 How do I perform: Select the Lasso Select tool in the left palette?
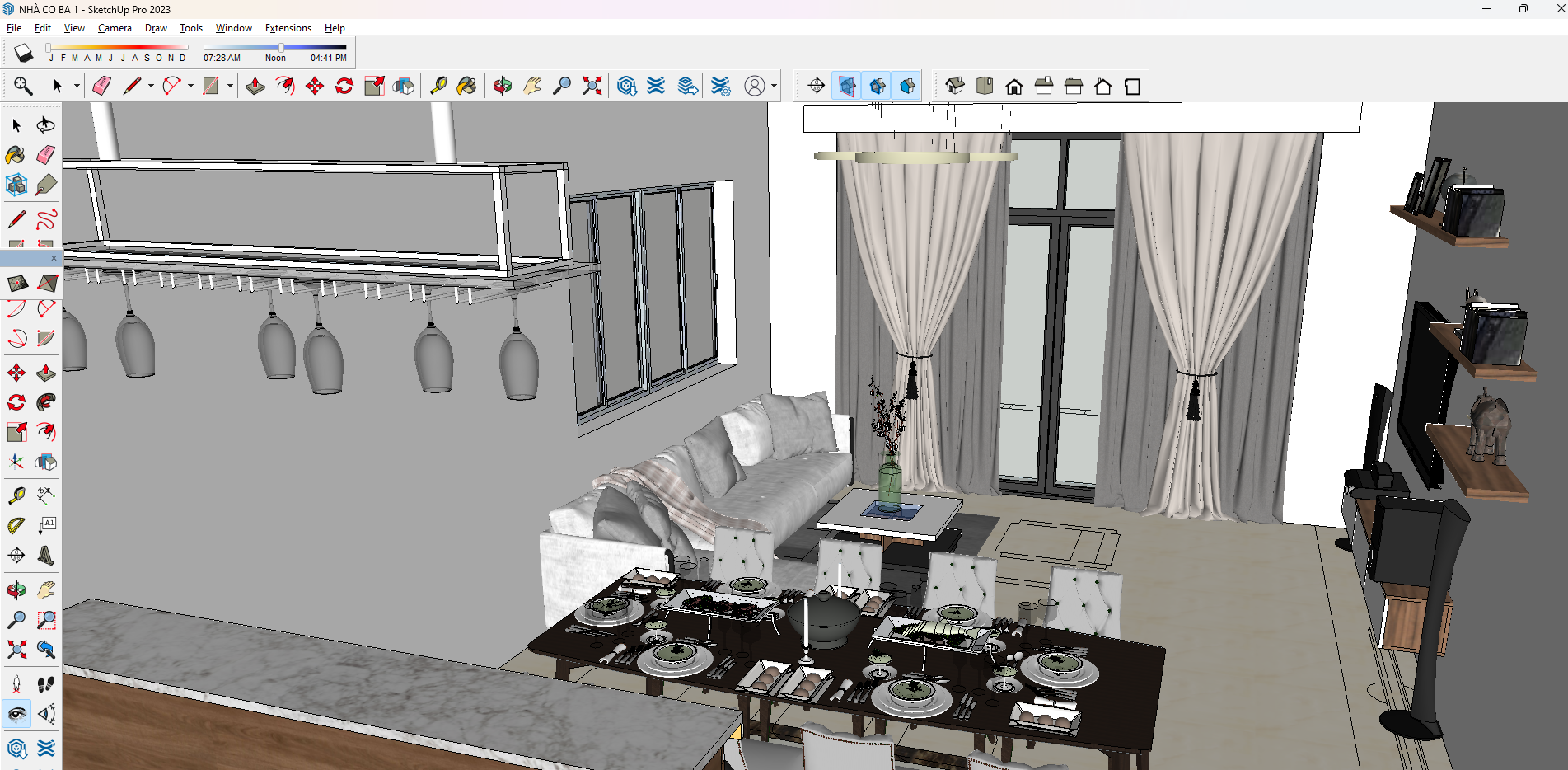pyautogui.click(x=46, y=125)
